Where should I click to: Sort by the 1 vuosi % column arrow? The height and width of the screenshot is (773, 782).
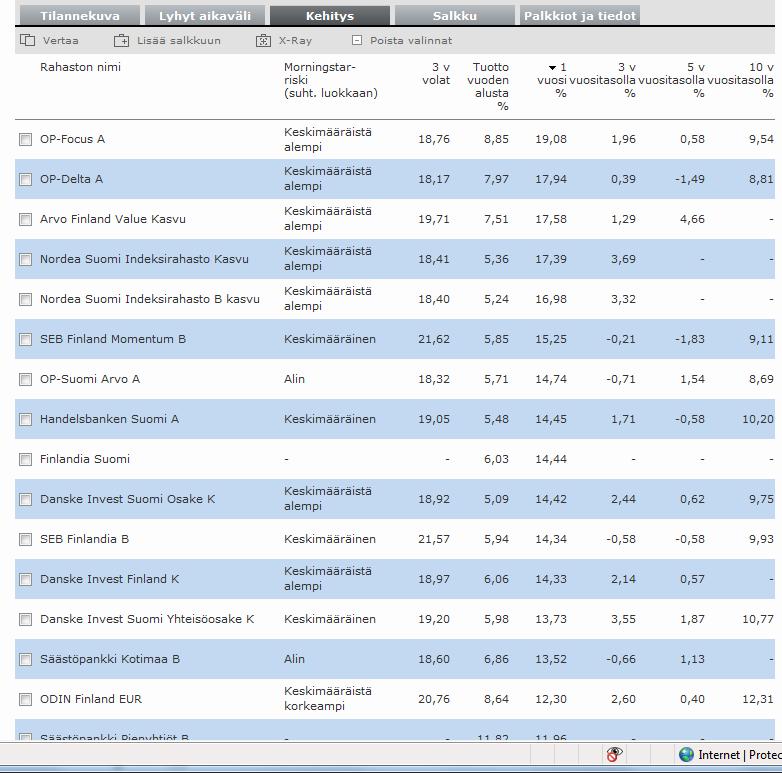[x=552, y=67]
